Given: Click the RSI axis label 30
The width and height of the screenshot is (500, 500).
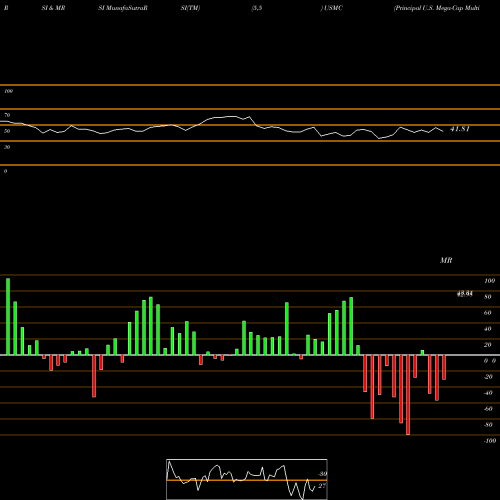Looking at the screenshot, I should pos(7,147).
